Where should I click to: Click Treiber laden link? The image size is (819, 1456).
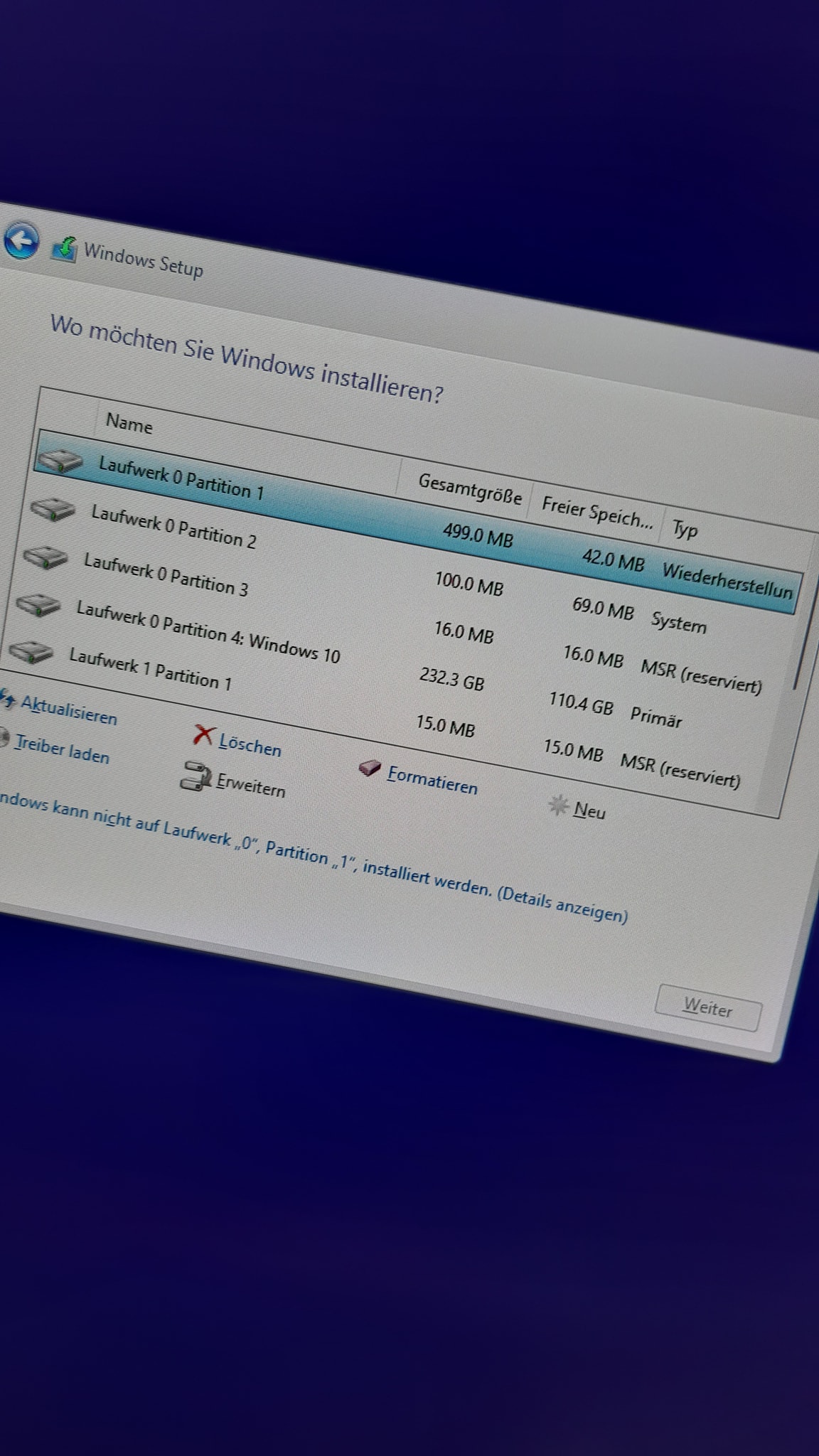tap(63, 749)
